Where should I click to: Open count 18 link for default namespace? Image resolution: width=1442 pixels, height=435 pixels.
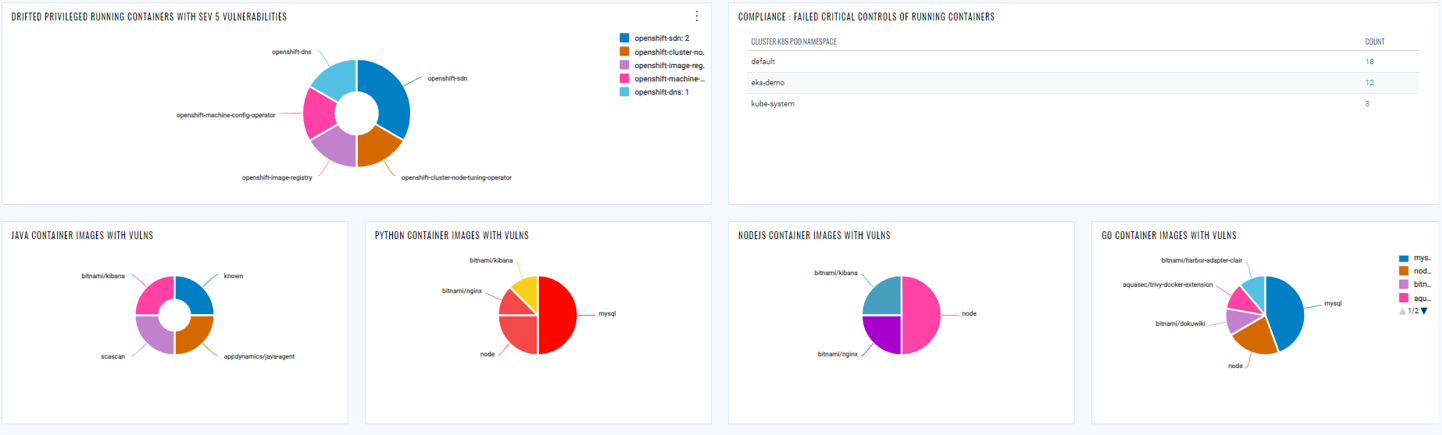(x=1369, y=62)
